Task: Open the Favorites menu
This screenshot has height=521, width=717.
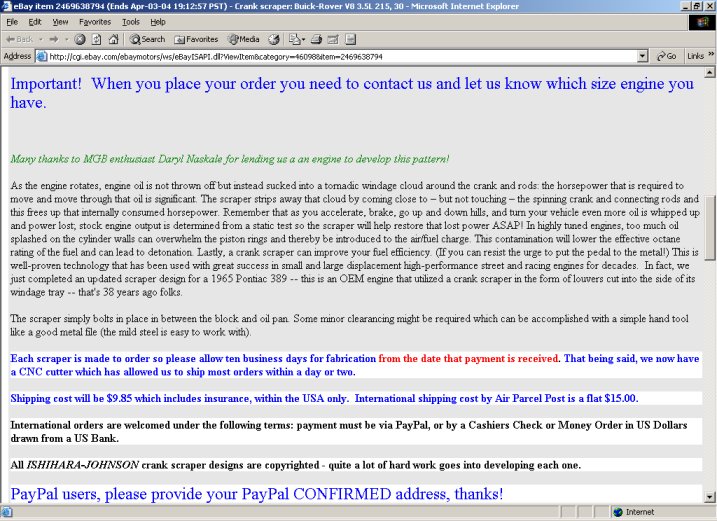Action: coord(95,21)
